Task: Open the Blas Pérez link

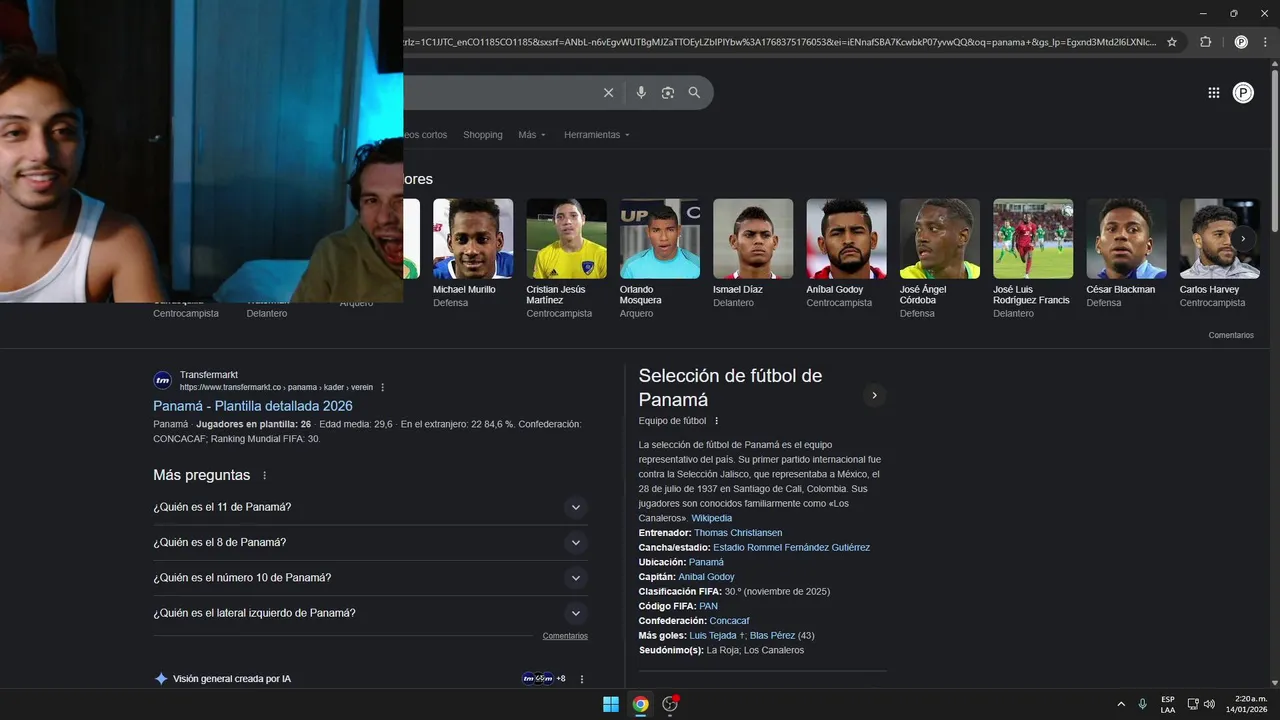Action: (772, 636)
